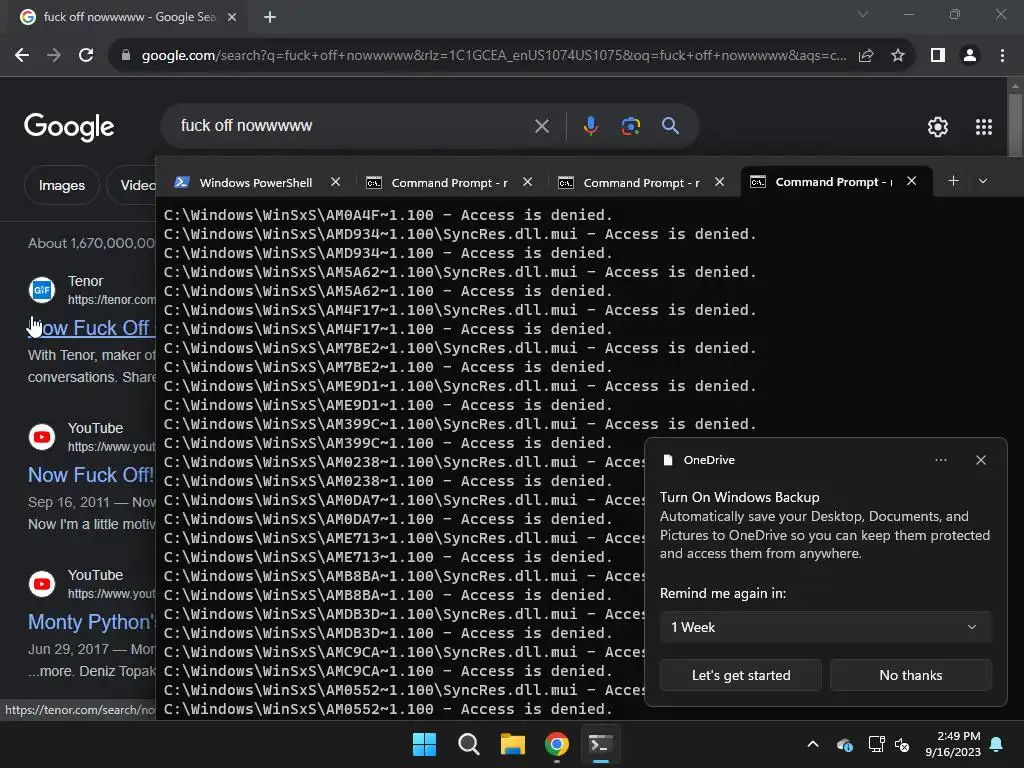Open YouTube result Now Fuck Off!
Image resolution: width=1024 pixels, height=768 pixels.
[x=91, y=475]
